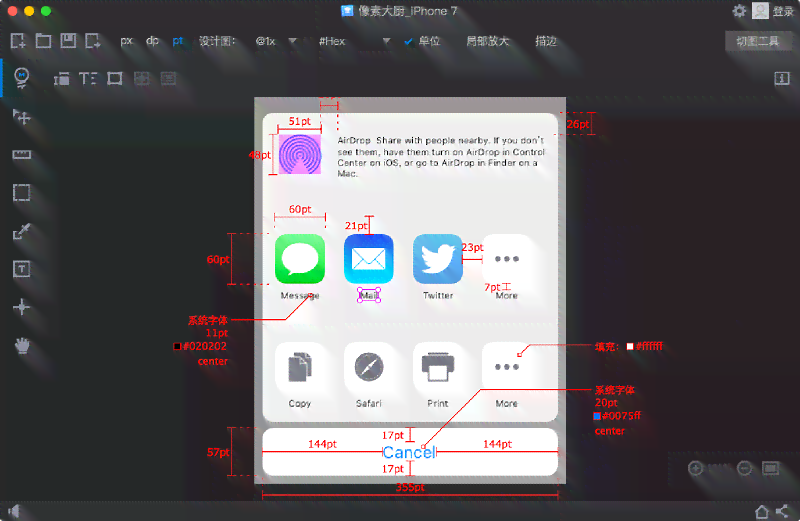Image resolution: width=800 pixels, height=521 pixels.
Task: Switch units to pt
Action: [x=177, y=41]
